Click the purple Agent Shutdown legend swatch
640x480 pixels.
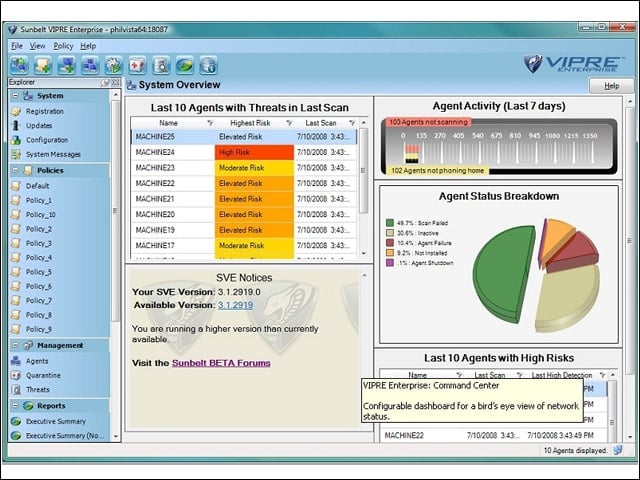(390, 263)
